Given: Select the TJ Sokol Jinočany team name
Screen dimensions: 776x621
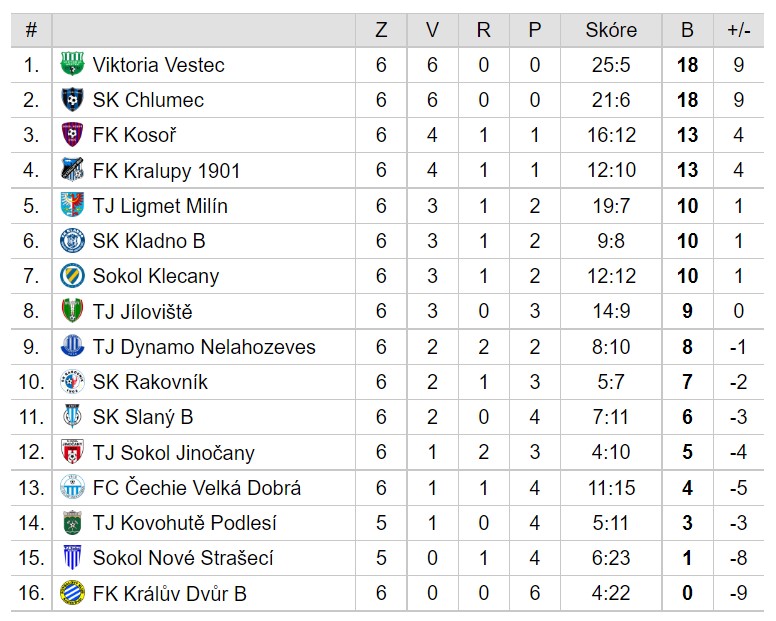Looking at the screenshot, I should tap(173, 453).
